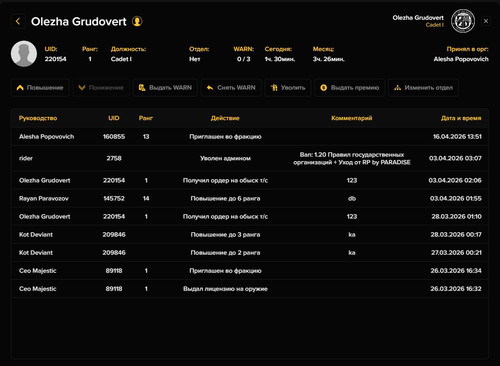This screenshot has width=500, height=366.
Task: Click the Понижение demote button
Action: [x=101, y=88]
